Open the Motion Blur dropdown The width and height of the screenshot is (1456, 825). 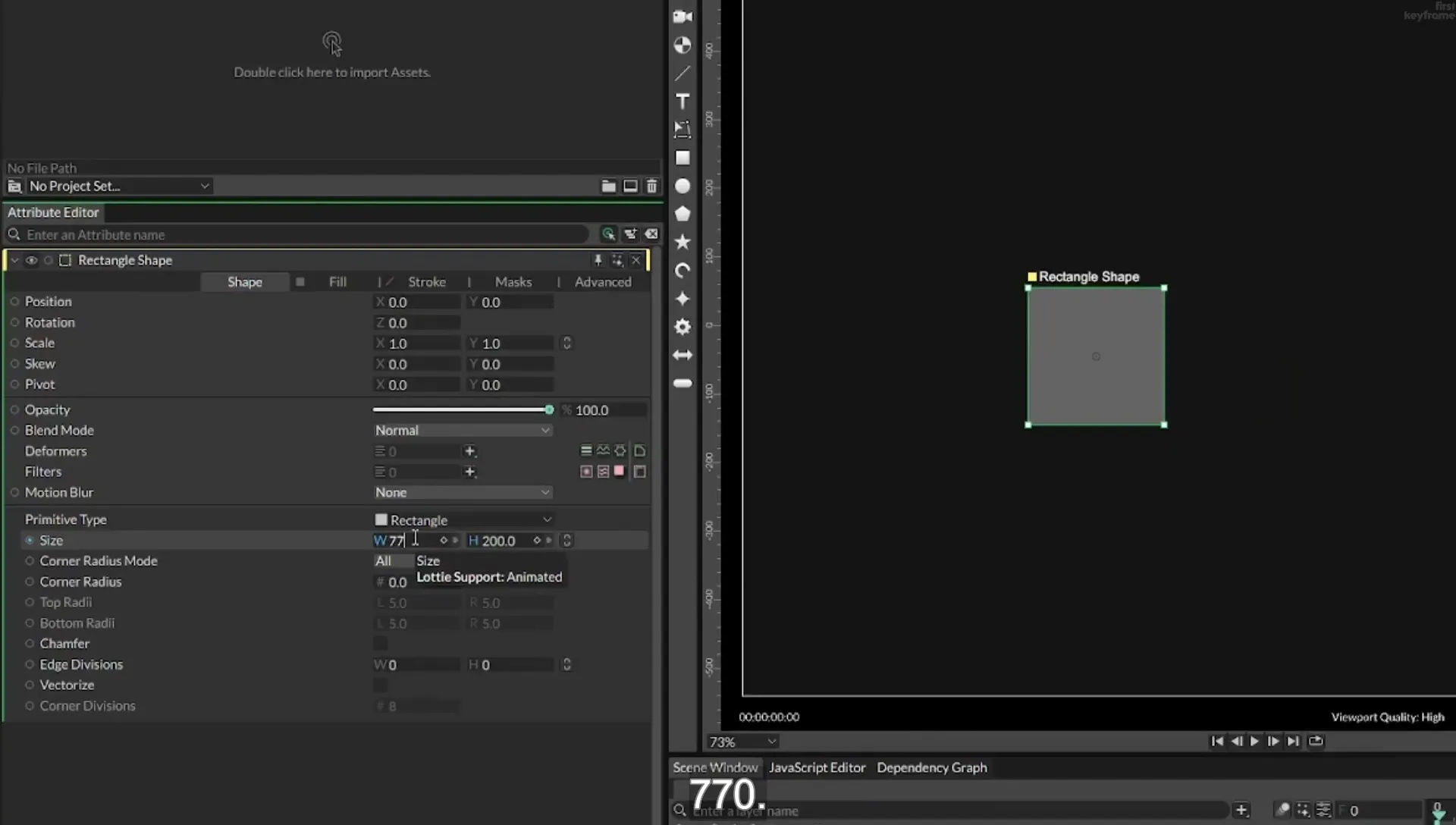click(x=463, y=492)
